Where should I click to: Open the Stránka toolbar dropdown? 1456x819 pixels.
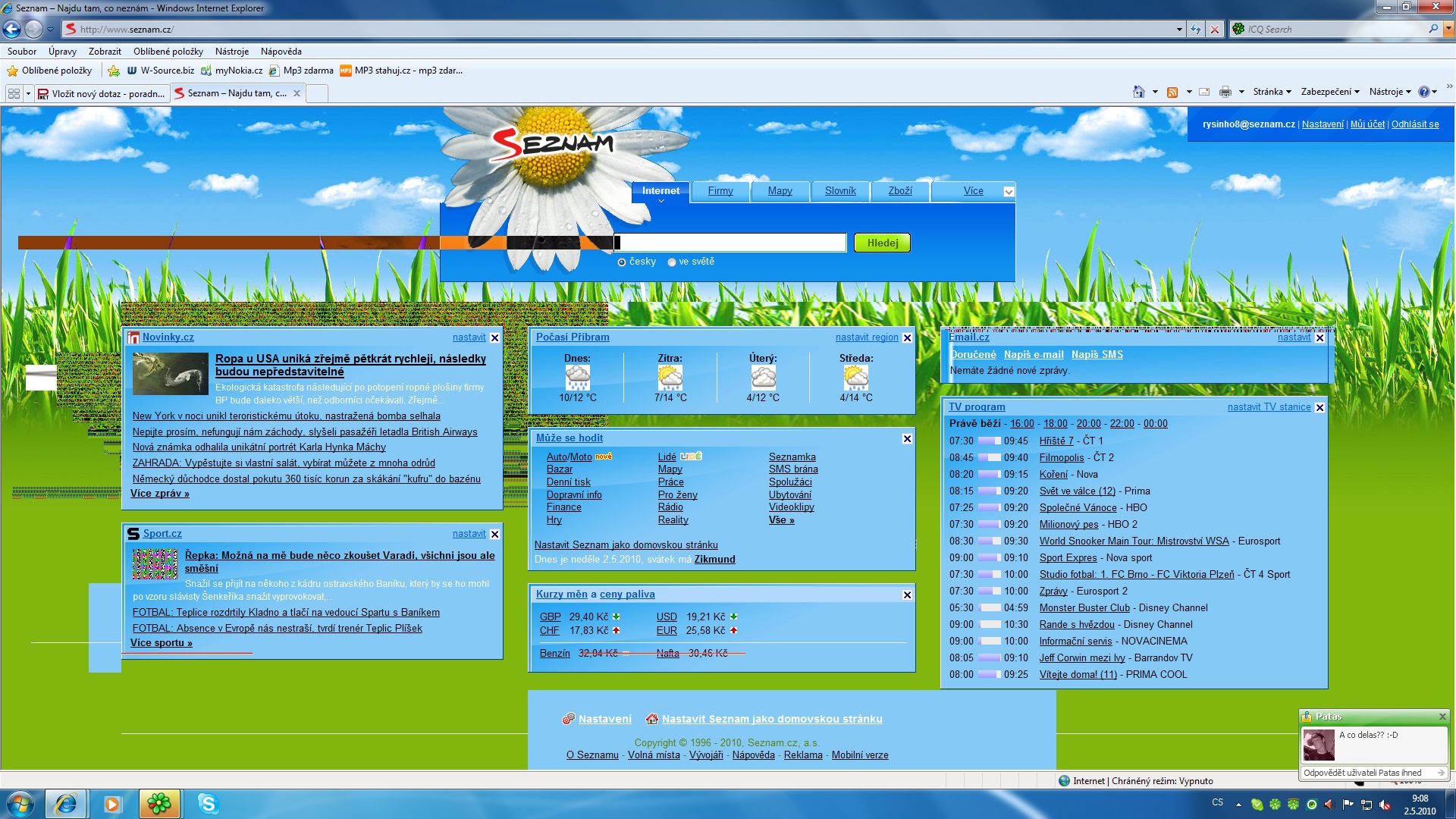coord(1272,92)
